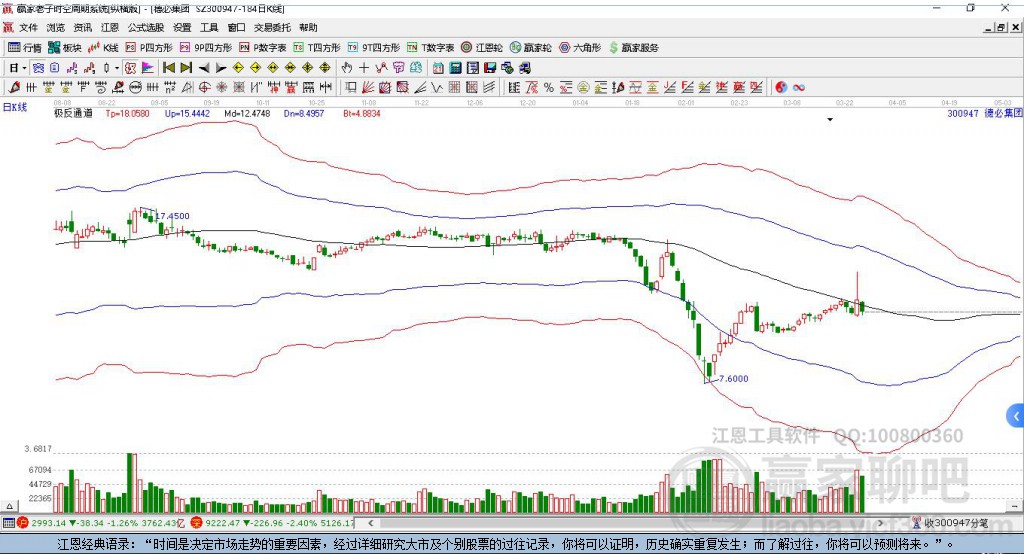Toggle the pressed chart-type icon beside 日
This screenshot has height=554, width=1024.
click(x=39, y=68)
